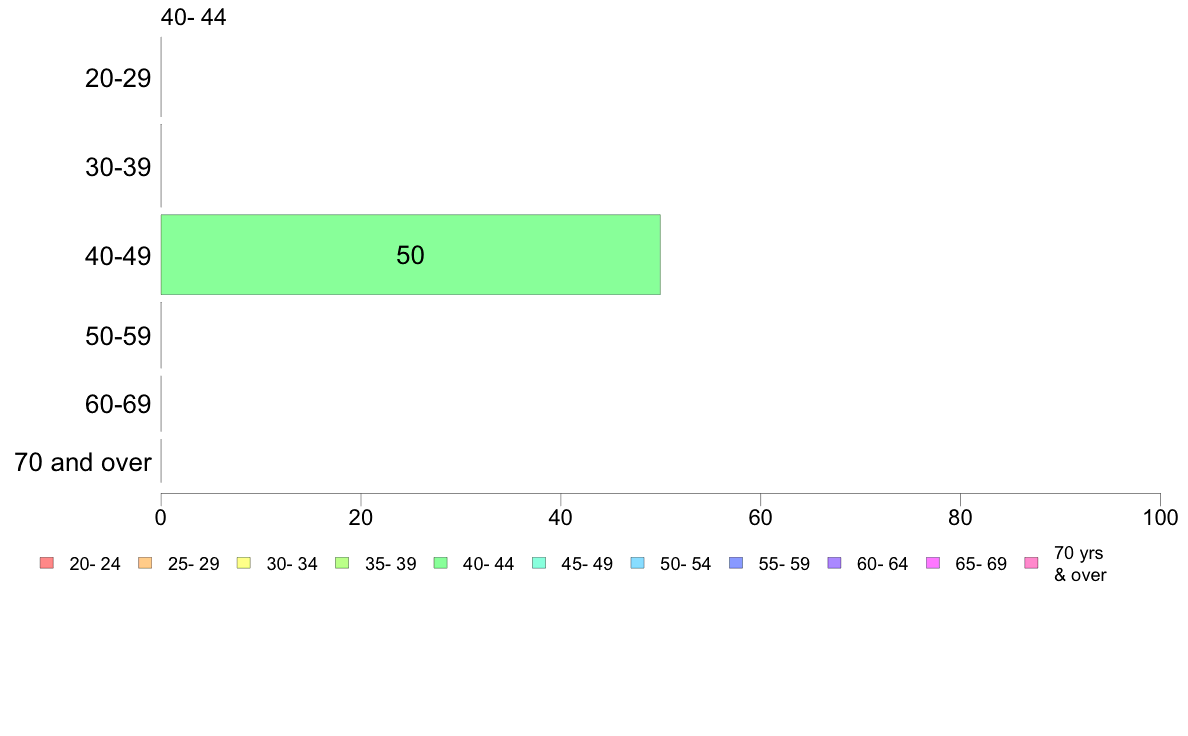Click the blue 55-59 legend swatch
Image resolution: width=1188 pixels, height=736 pixels.
(x=736, y=562)
